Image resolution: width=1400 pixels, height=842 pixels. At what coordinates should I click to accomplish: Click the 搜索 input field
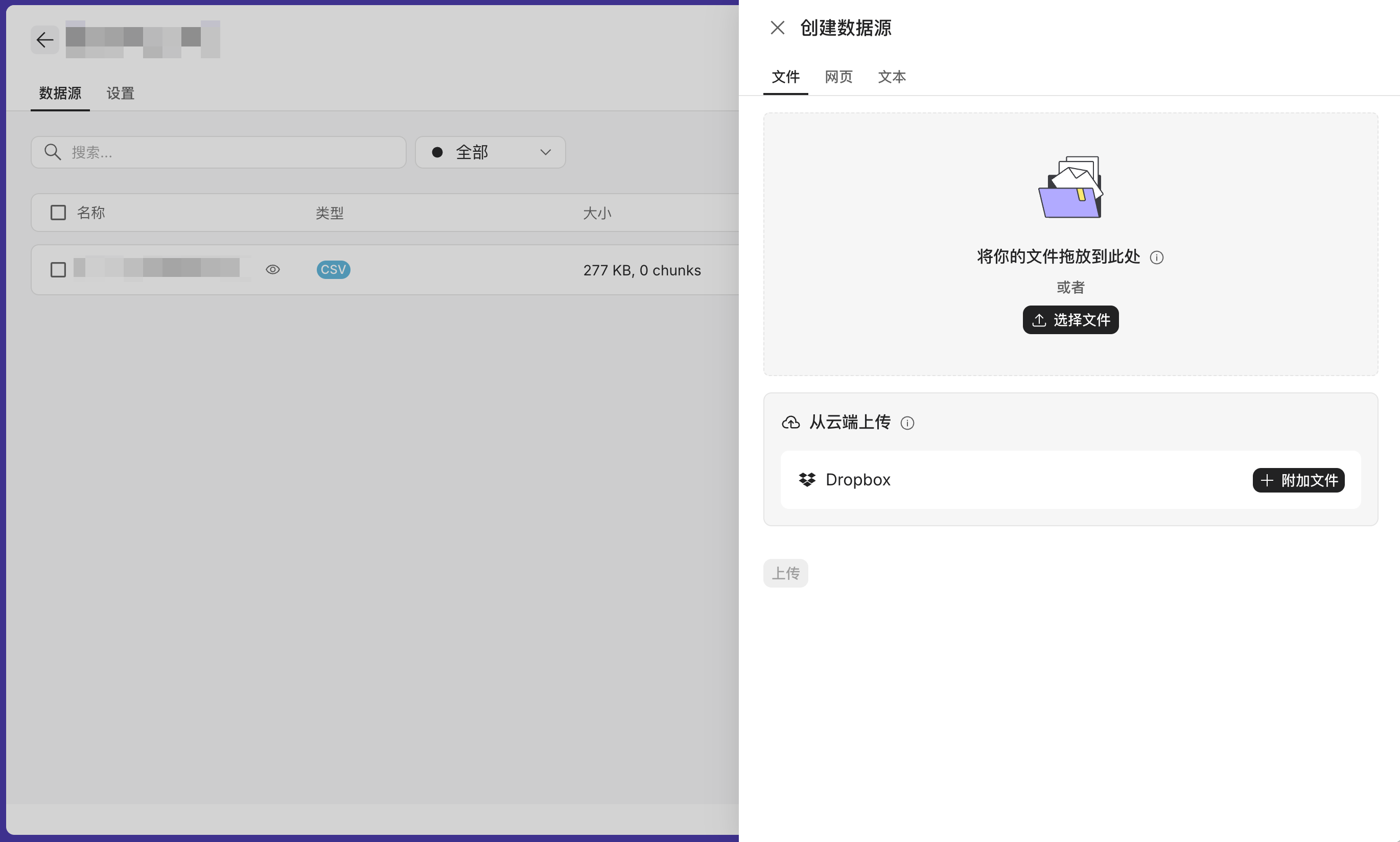click(x=232, y=152)
